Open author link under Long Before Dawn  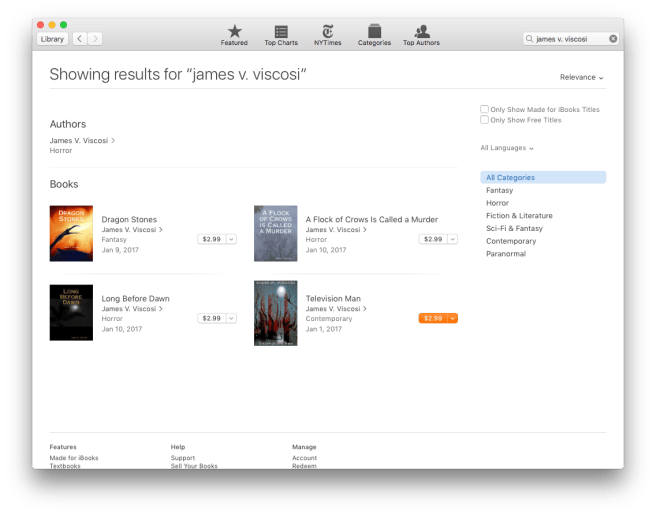(132, 309)
